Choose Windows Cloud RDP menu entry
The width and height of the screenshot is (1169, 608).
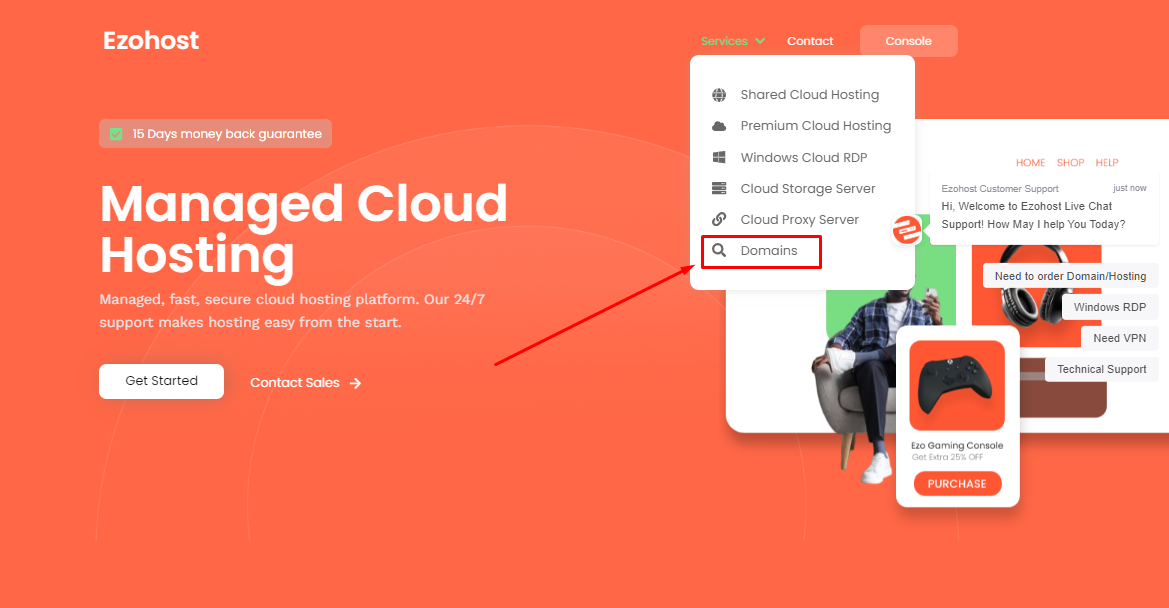pyautogui.click(x=804, y=157)
